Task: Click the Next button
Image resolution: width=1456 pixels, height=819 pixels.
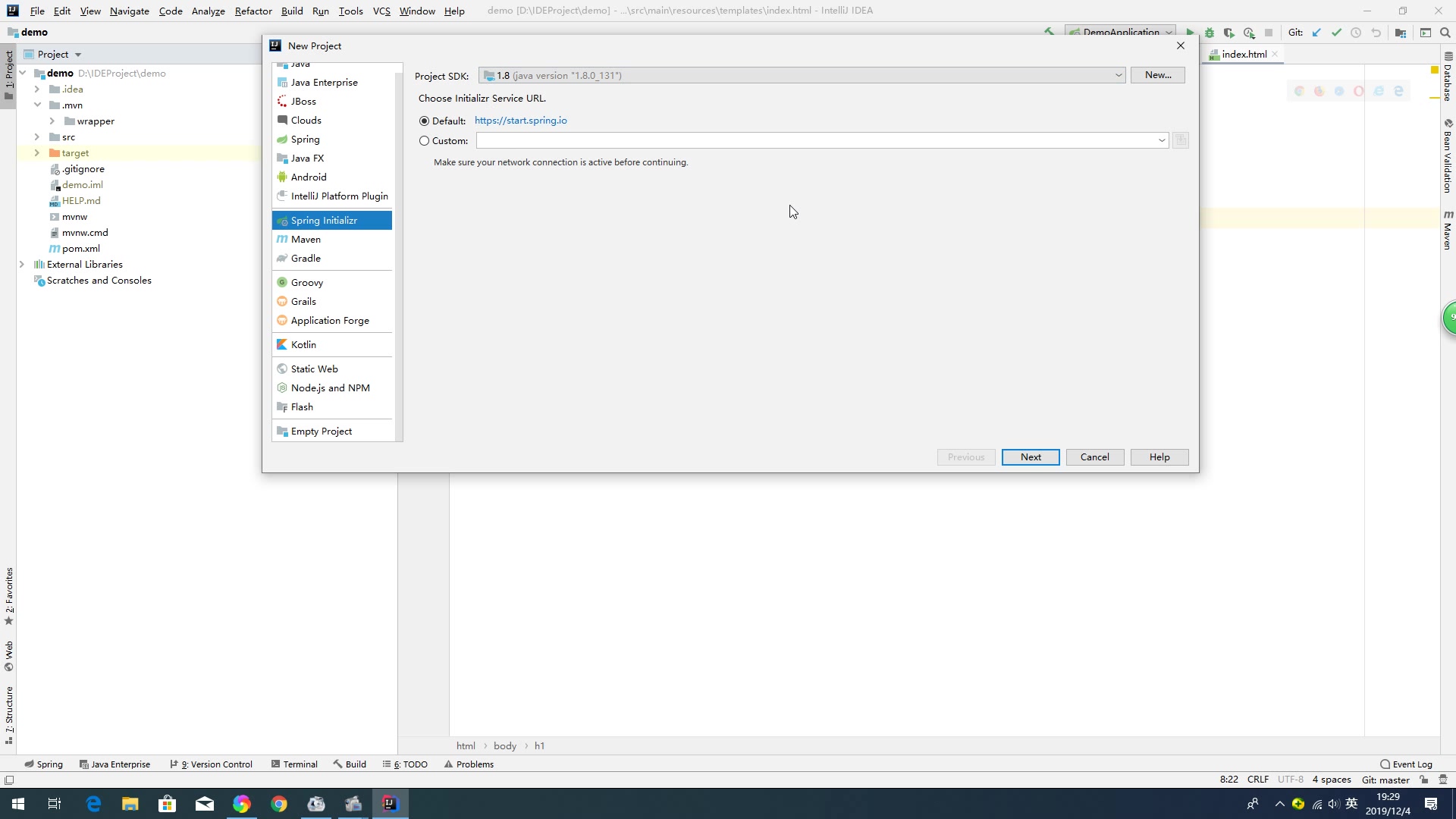Action: [x=1030, y=457]
